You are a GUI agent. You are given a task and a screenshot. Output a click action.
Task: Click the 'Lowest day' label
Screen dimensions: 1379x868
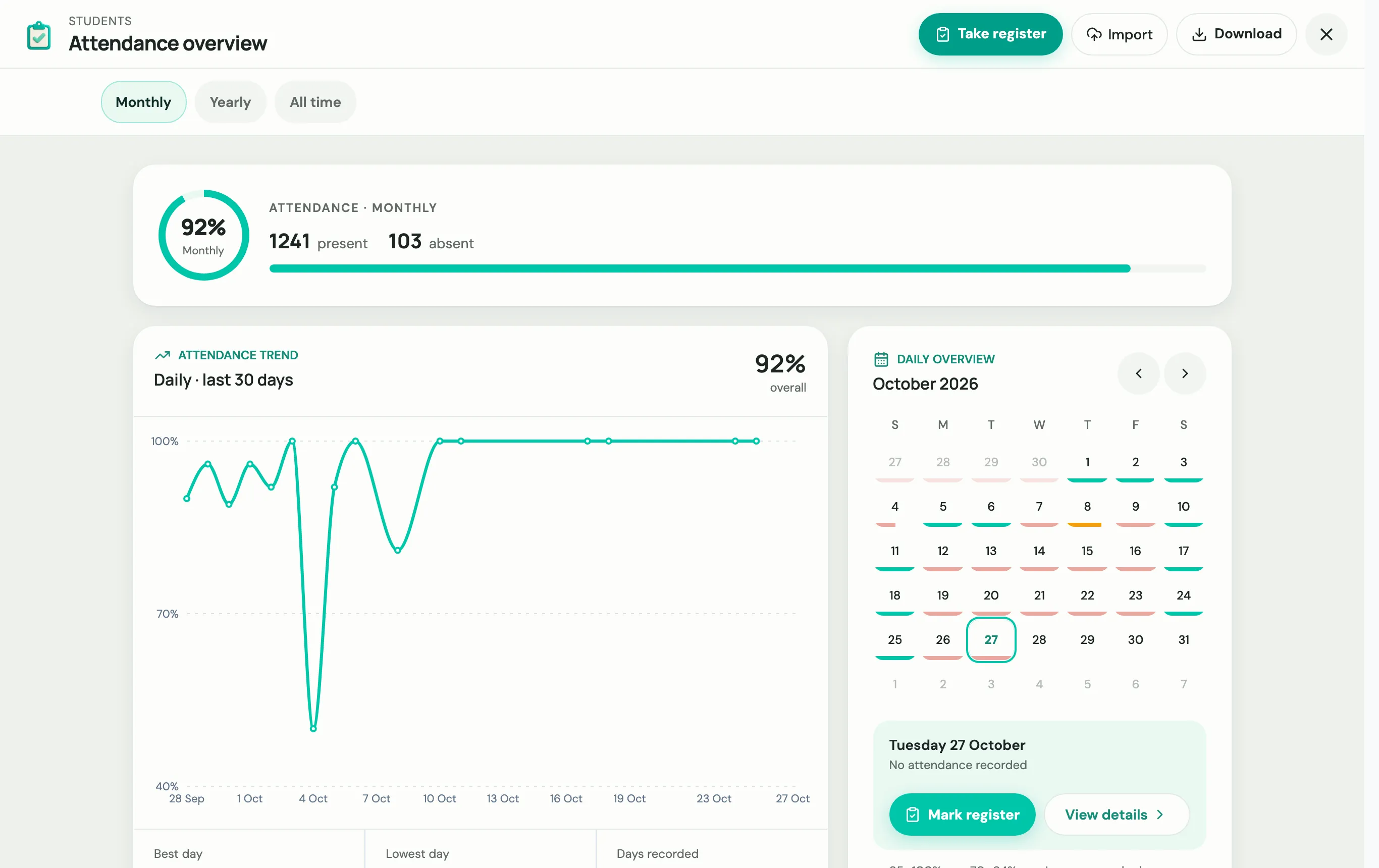[x=417, y=854]
